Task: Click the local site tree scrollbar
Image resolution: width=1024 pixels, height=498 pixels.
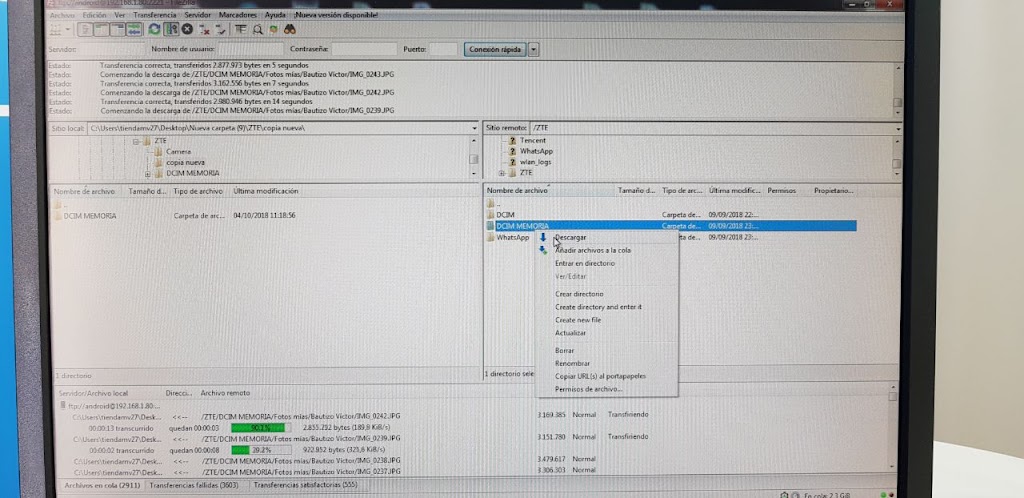Action: [x=474, y=157]
